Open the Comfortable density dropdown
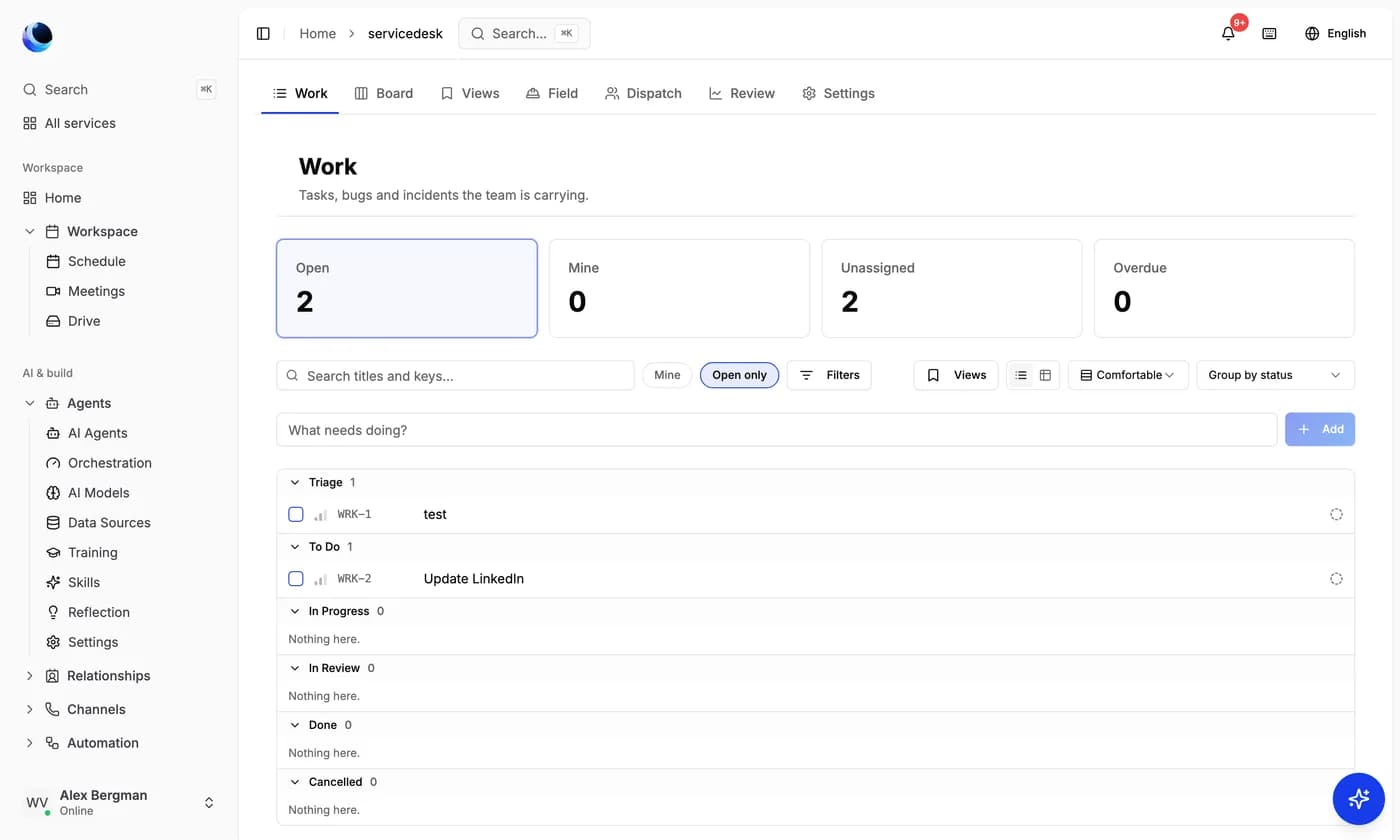This screenshot has height=840, width=1400. (1128, 375)
